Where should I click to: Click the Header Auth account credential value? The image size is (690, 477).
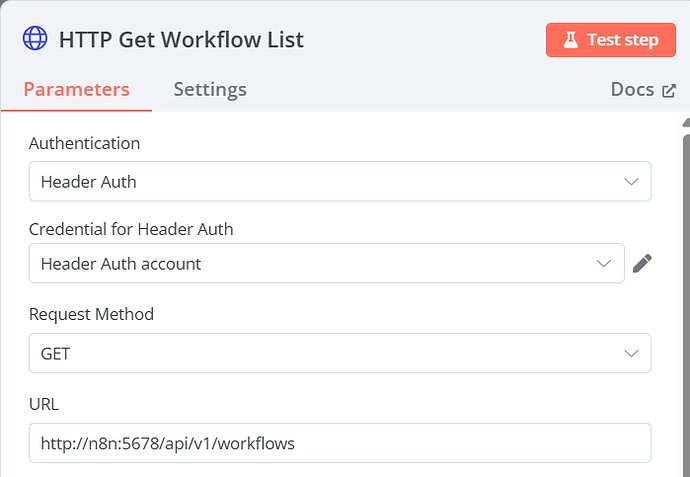(x=121, y=264)
